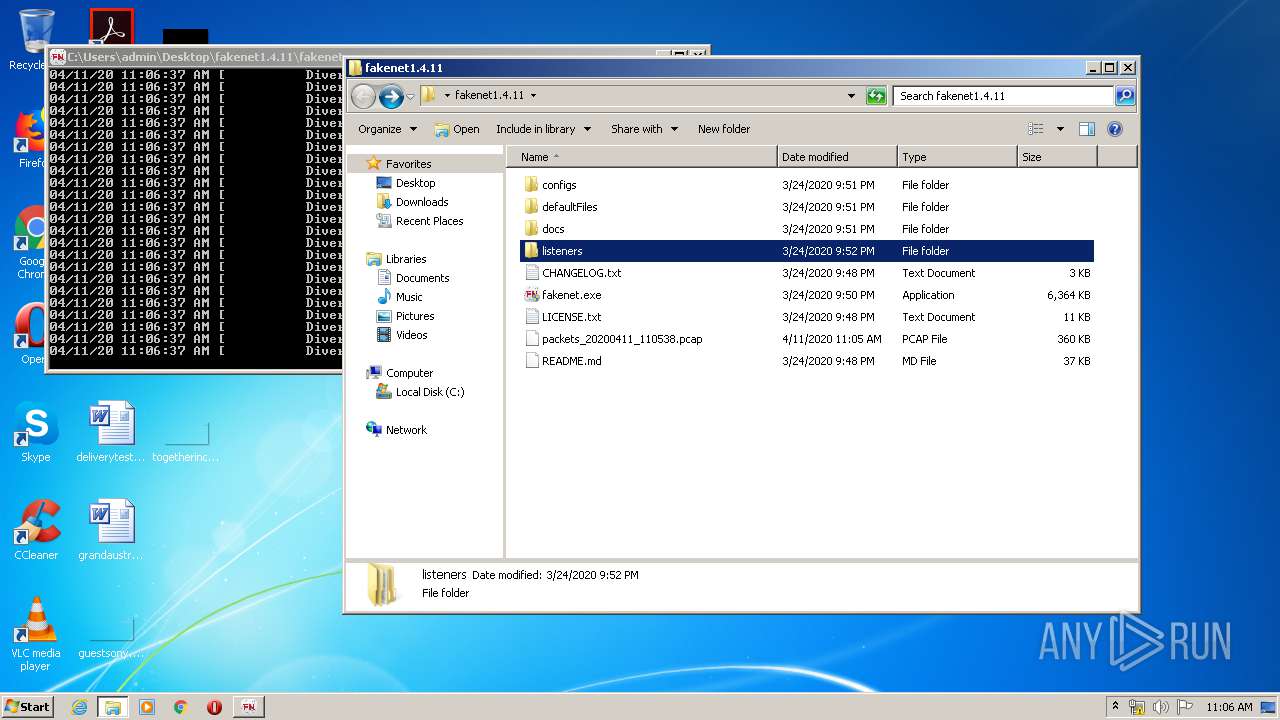
Task: Open Internet Explorer from taskbar
Action: pos(79,707)
